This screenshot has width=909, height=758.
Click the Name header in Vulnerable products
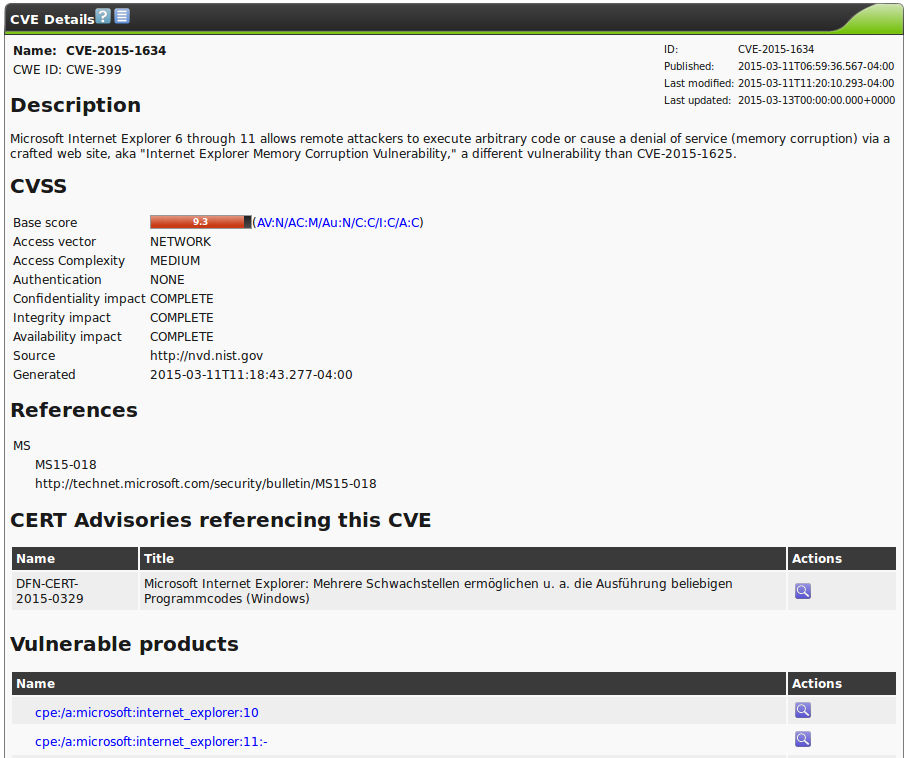click(x=399, y=684)
